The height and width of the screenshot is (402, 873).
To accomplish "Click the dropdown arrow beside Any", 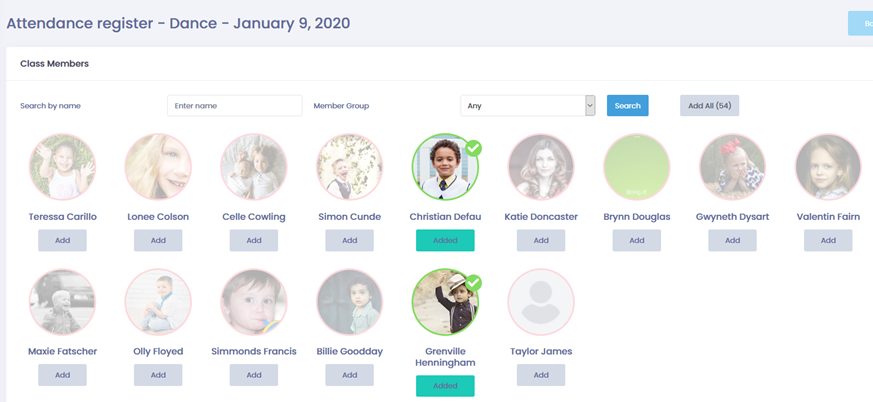I will tap(590, 106).
